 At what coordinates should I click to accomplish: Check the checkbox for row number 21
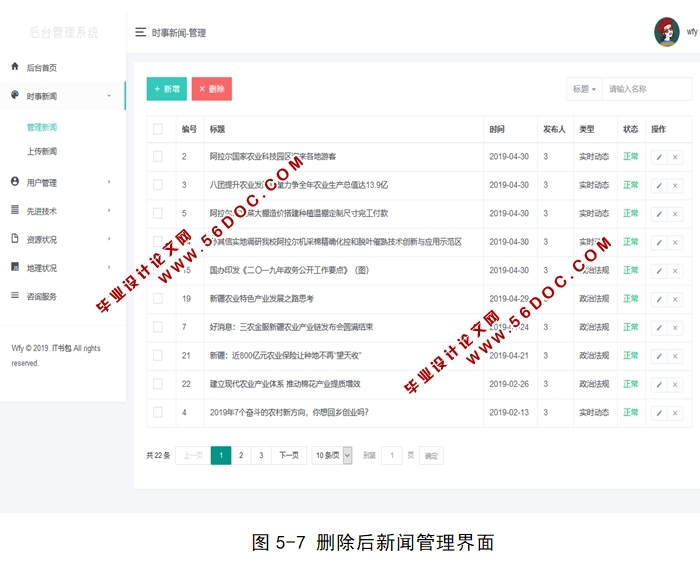pyautogui.click(x=157, y=355)
